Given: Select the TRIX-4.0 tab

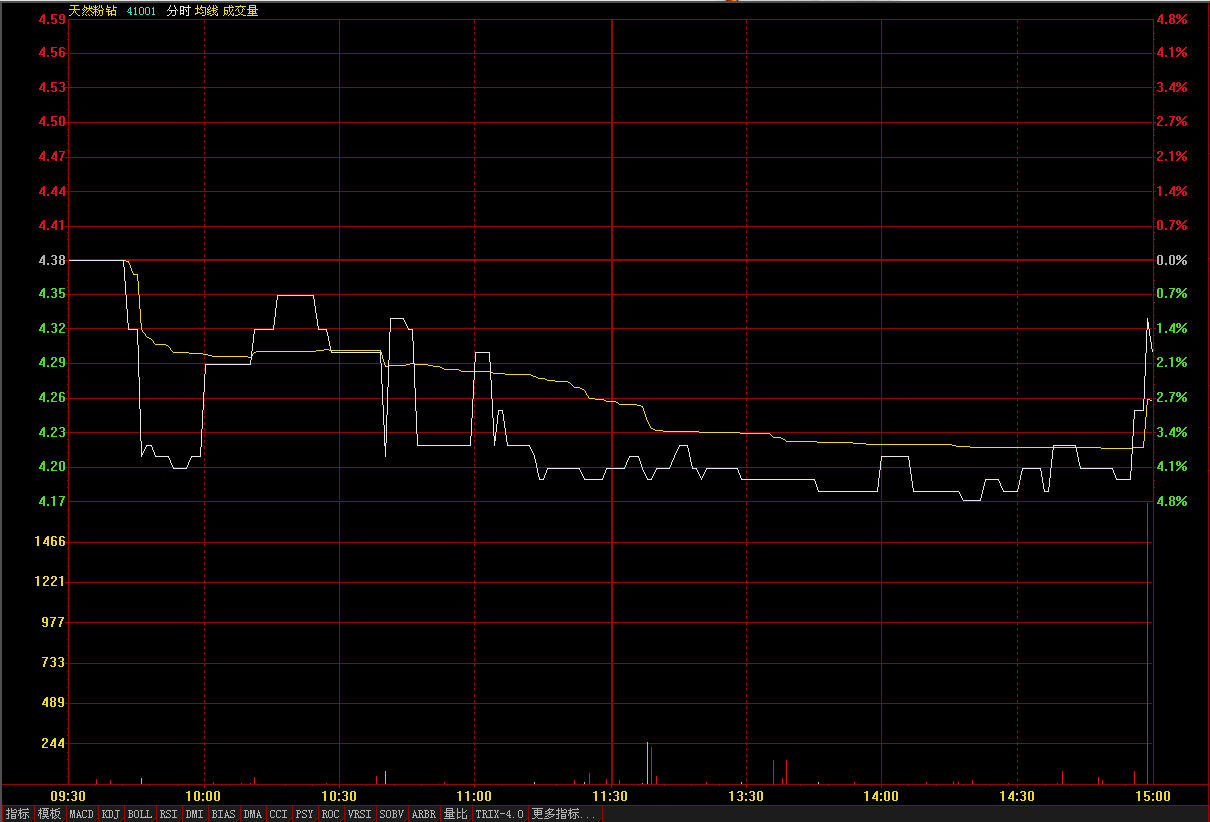Looking at the screenshot, I should pyautogui.click(x=500, y=814).
